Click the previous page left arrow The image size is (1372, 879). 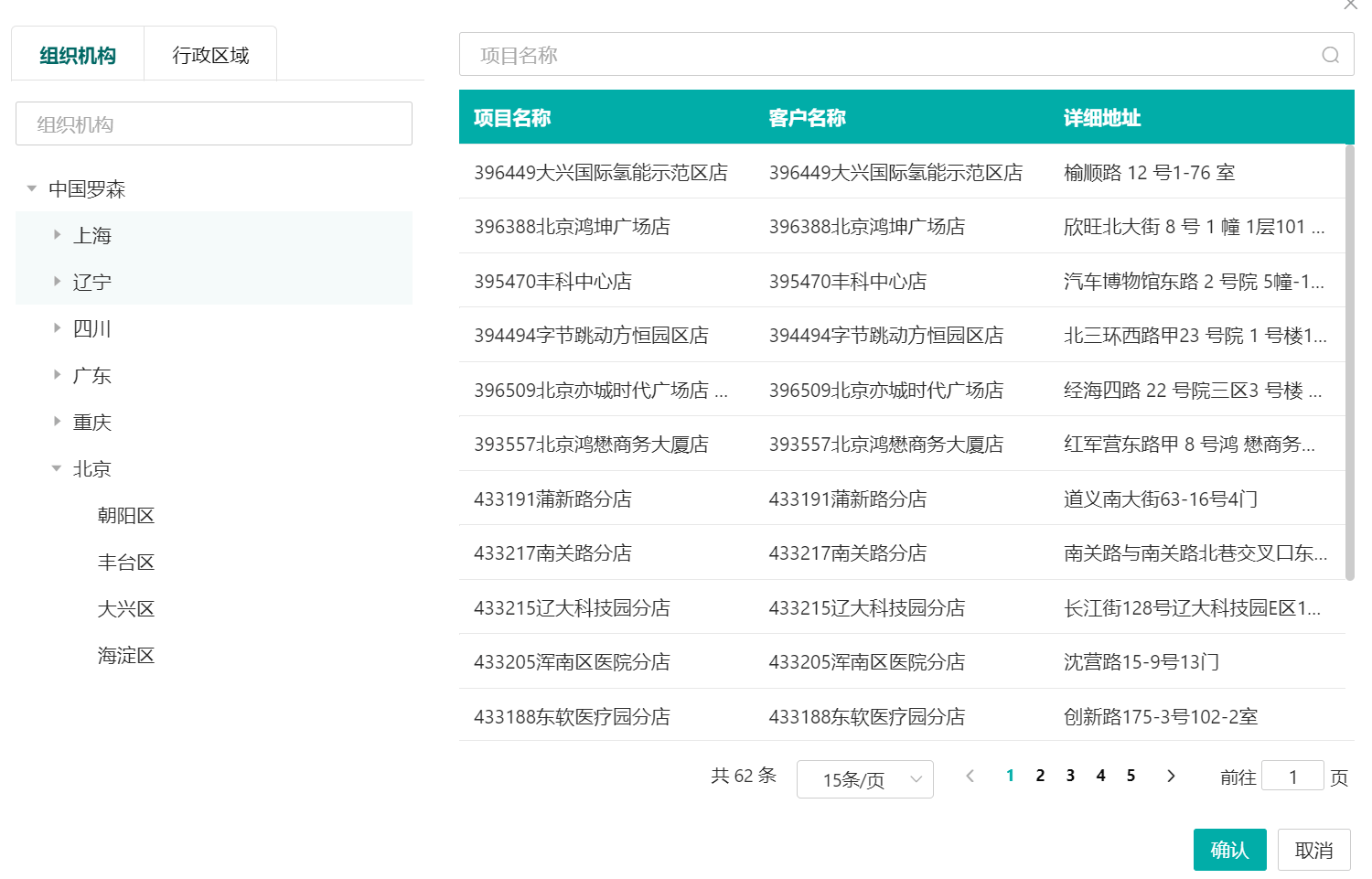970,776
